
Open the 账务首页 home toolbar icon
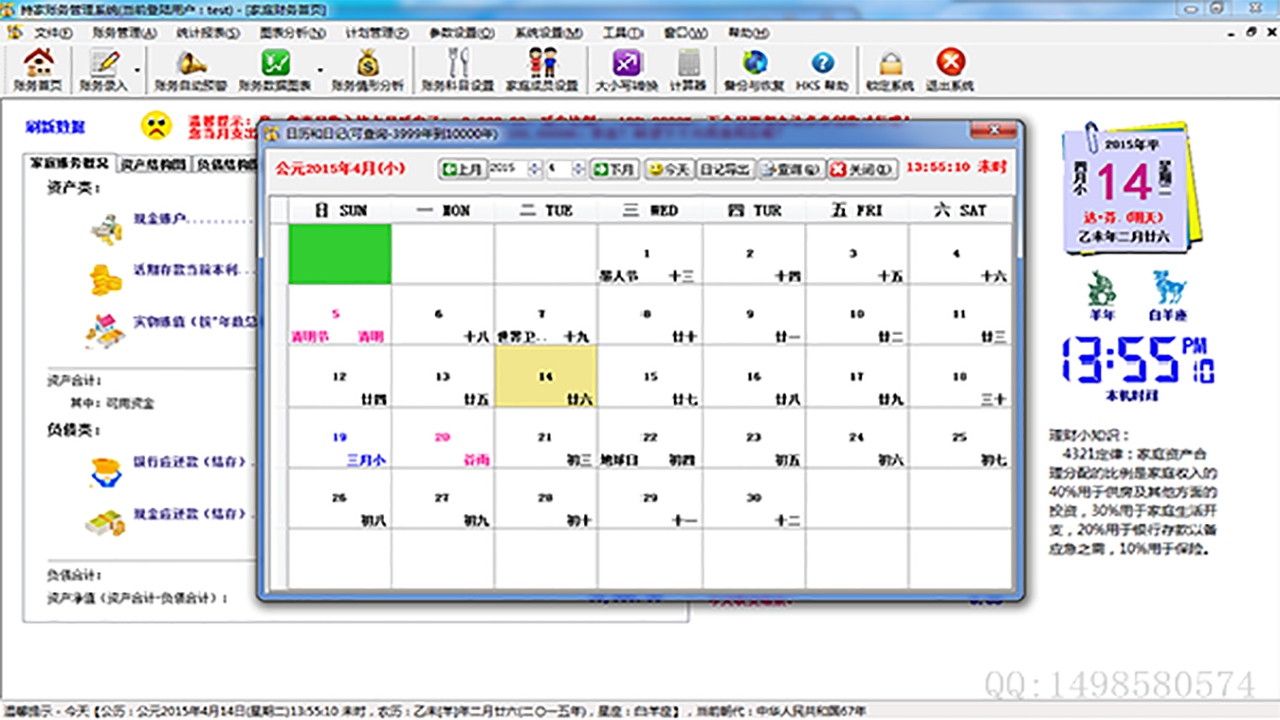point(39,69)
